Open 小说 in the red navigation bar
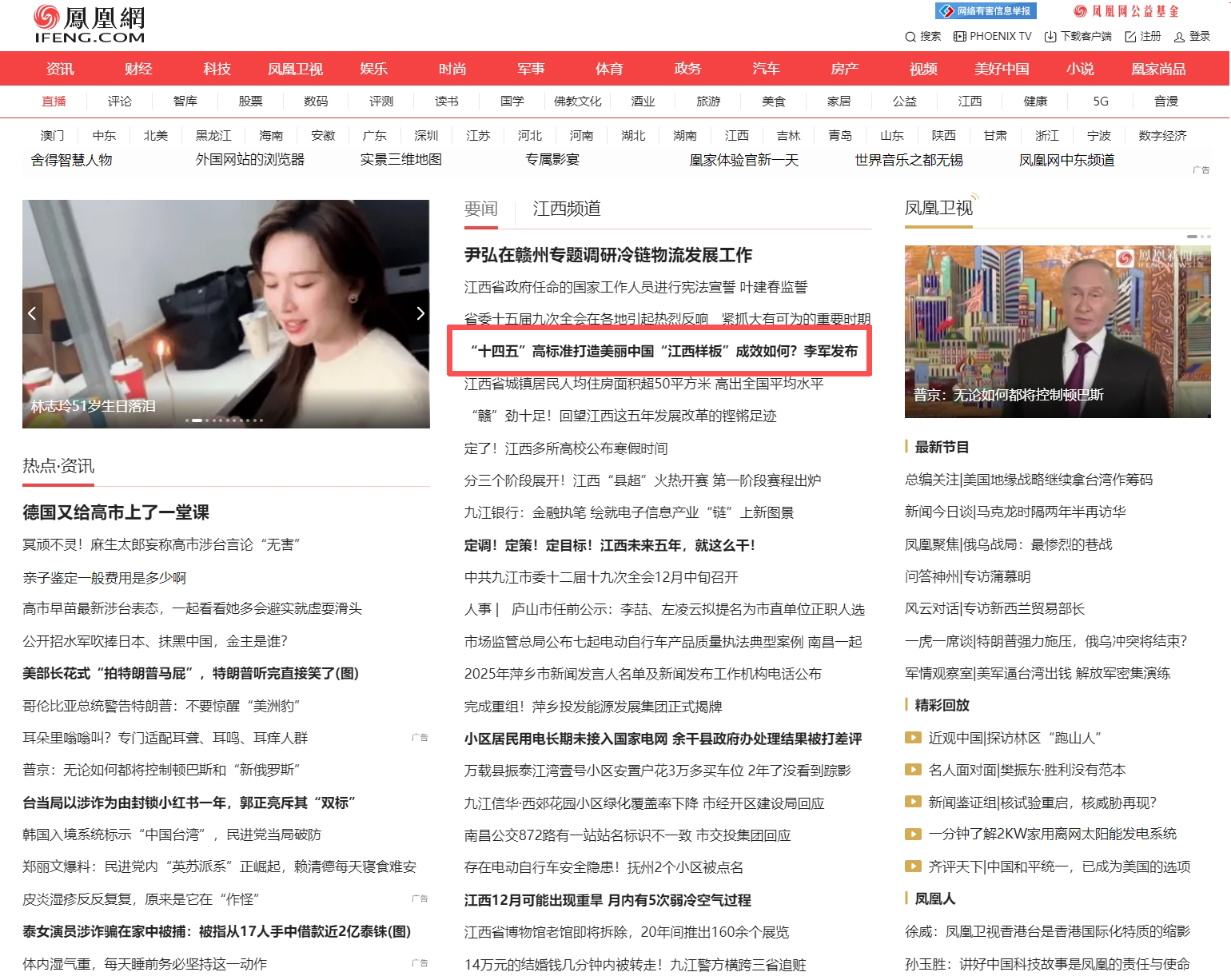 pyautogui.click(x=1080, y=69)
